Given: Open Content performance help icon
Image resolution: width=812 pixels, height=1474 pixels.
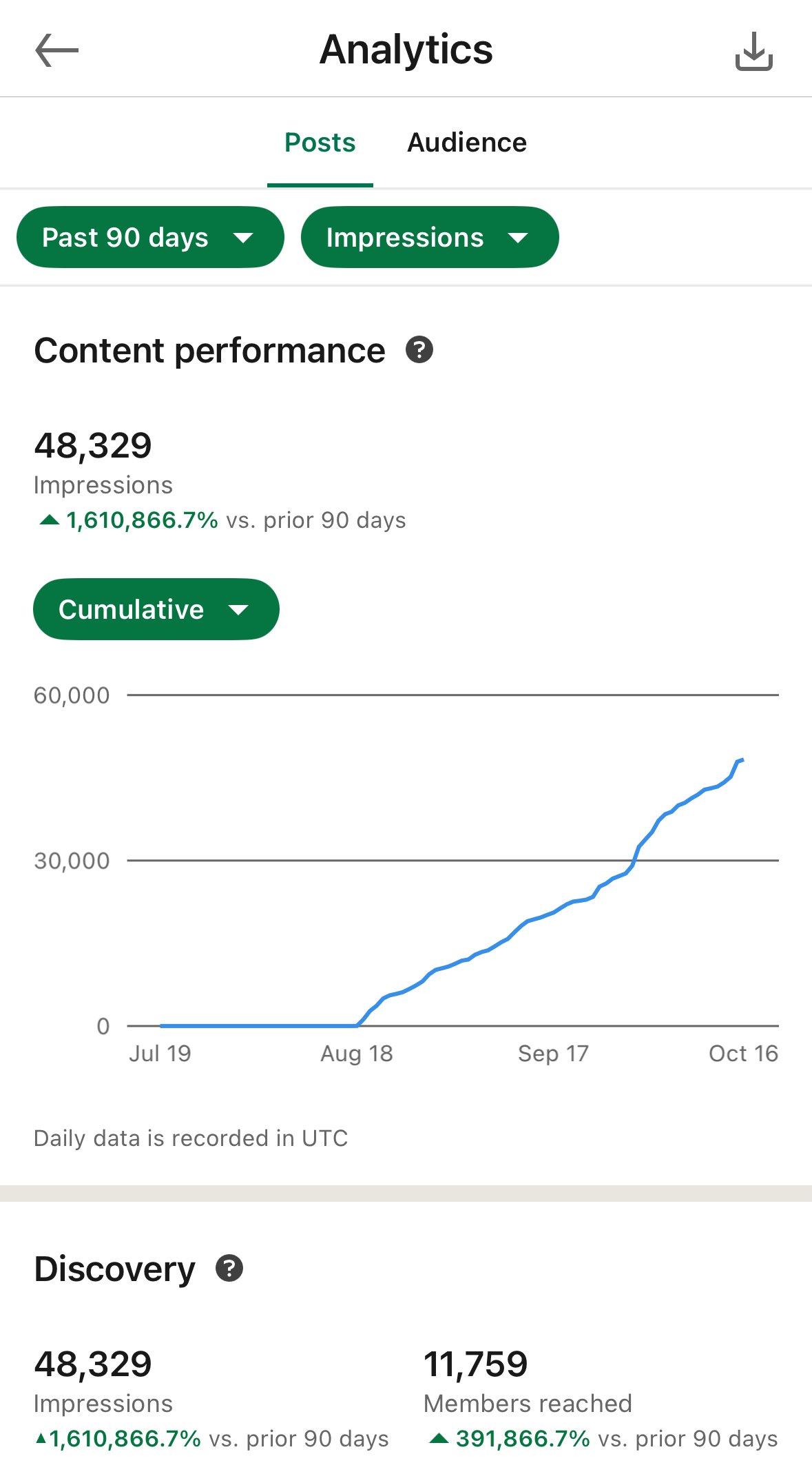Looking at the screenshot, I should (419, 350).
